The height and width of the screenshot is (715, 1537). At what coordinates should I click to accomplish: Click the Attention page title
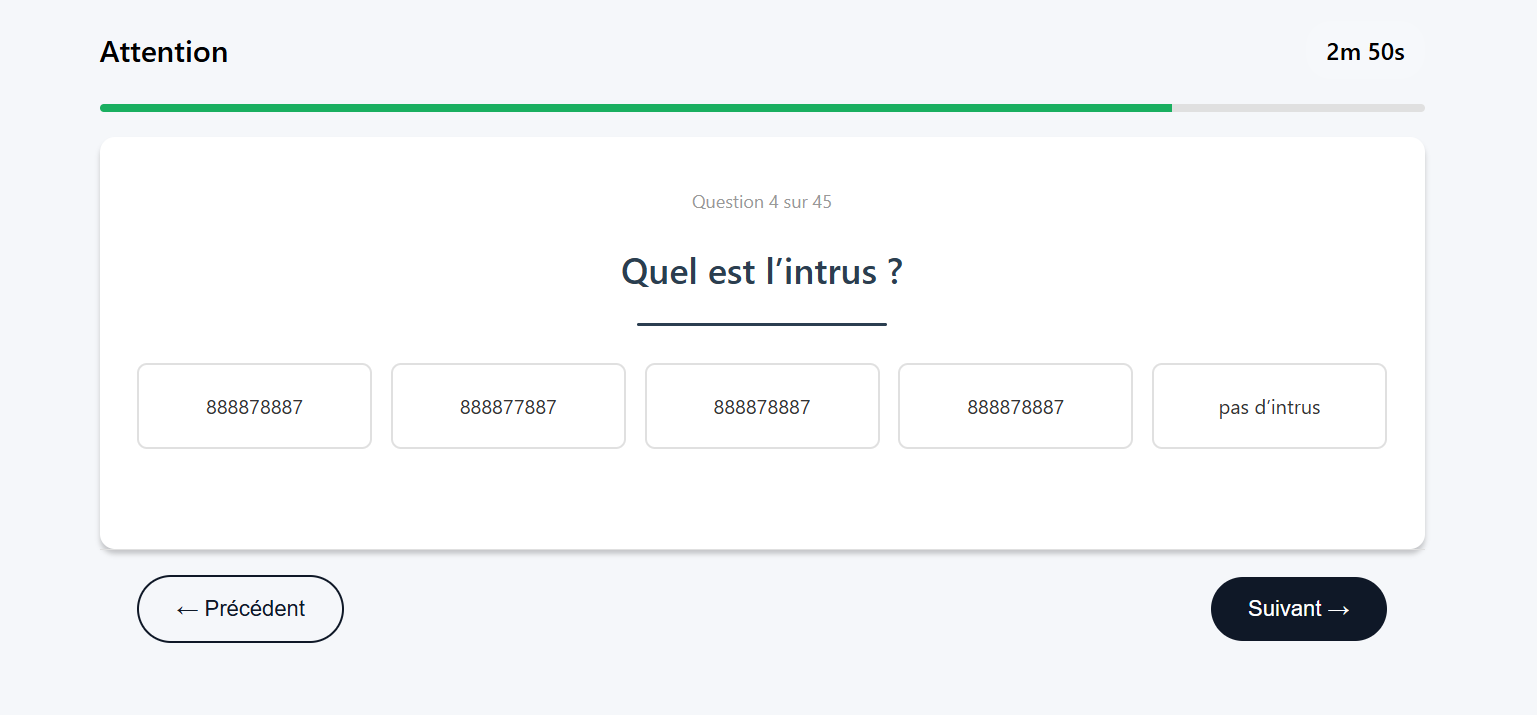coord(164,52)
